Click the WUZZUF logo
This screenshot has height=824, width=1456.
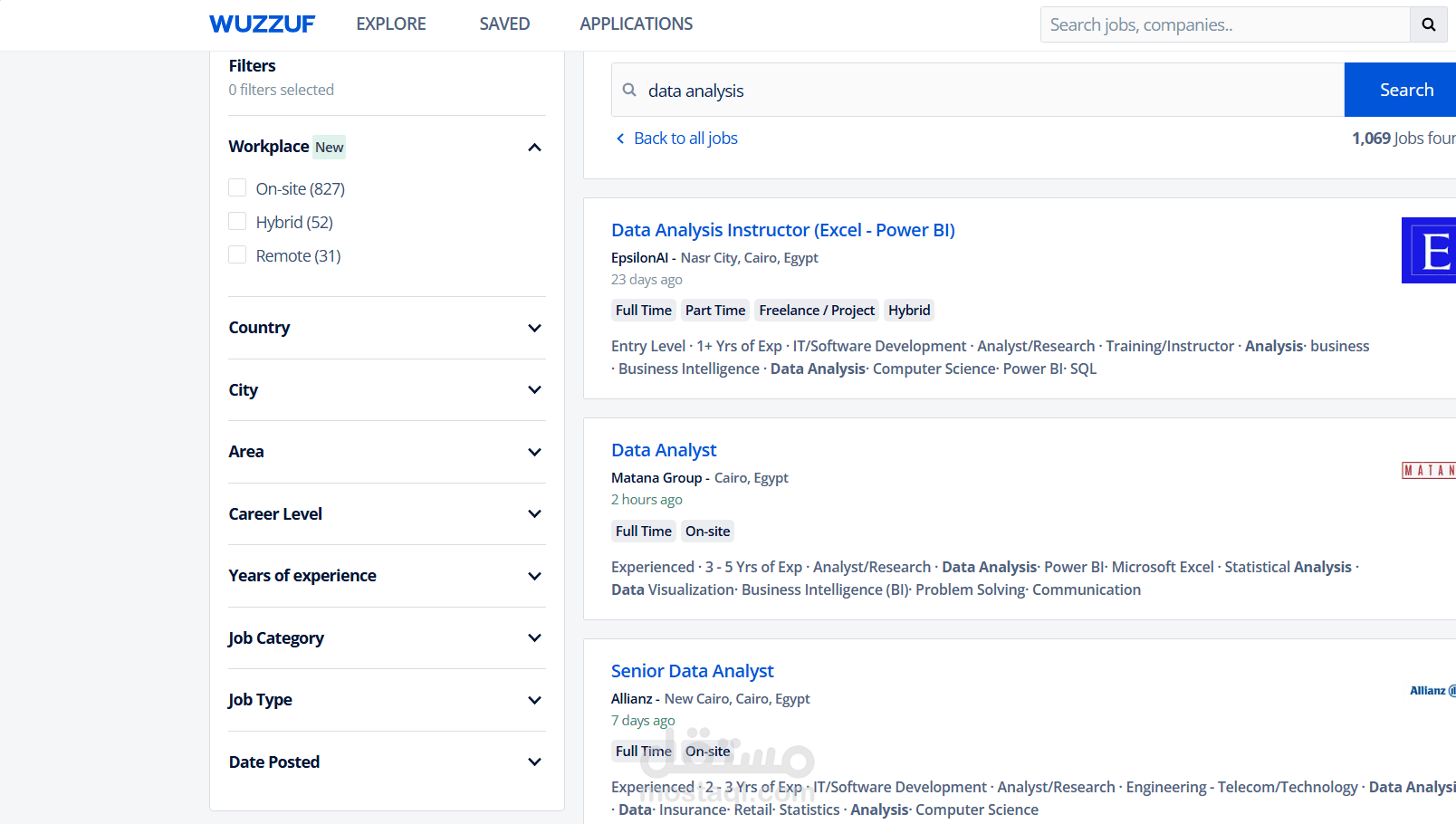(262, 24)
